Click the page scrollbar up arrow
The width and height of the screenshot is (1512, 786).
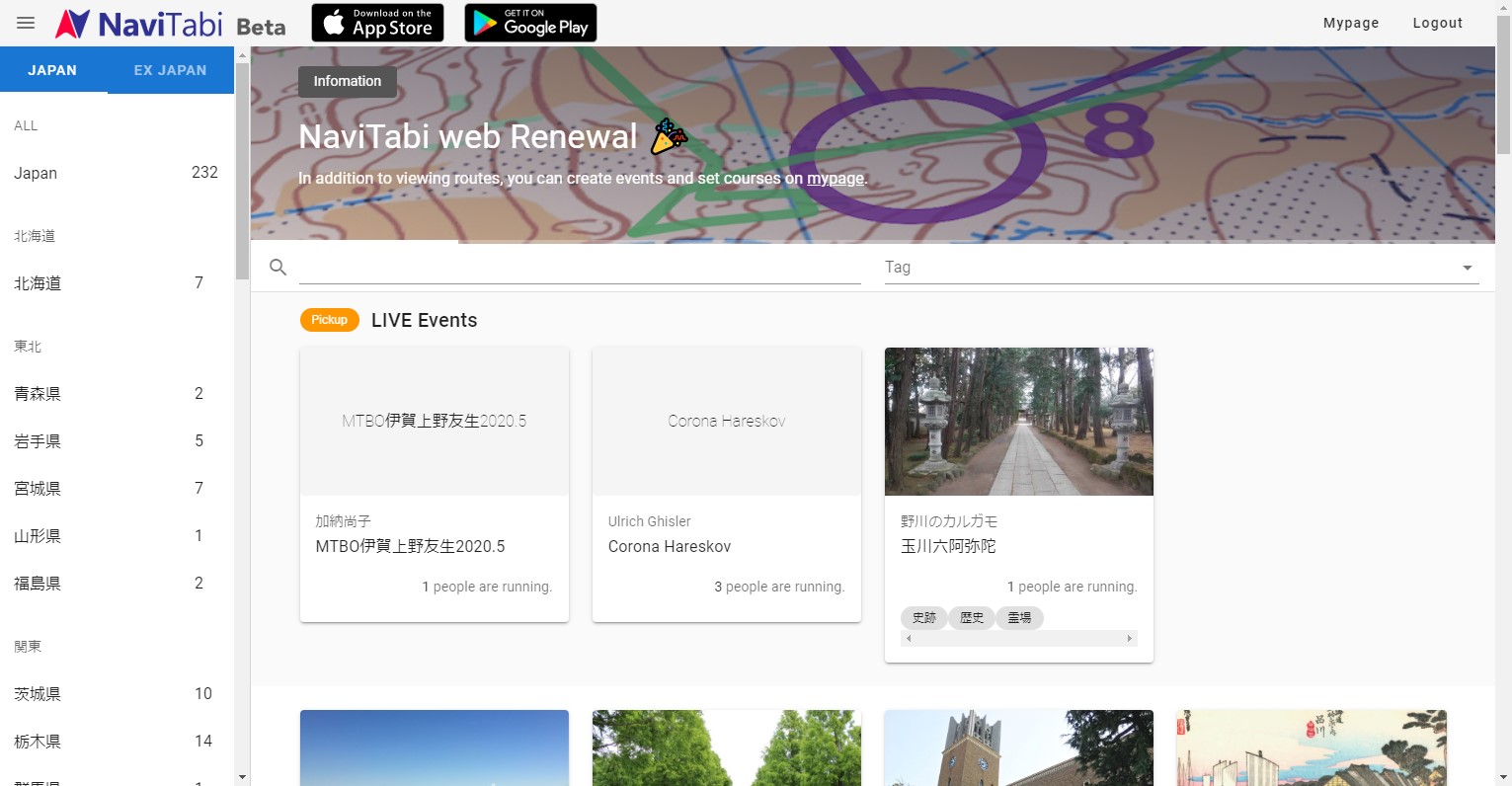tap(1503, 7)
